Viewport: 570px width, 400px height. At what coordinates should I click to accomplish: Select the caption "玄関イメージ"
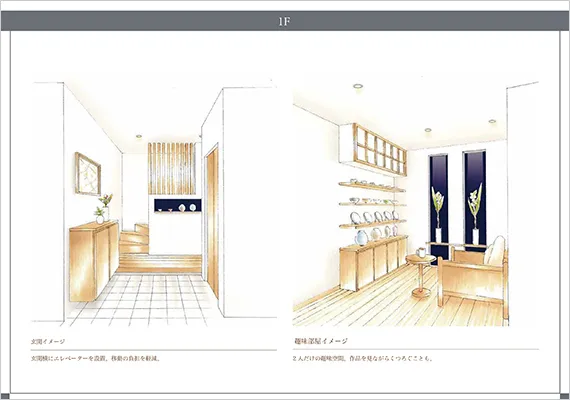pos(48,341)
